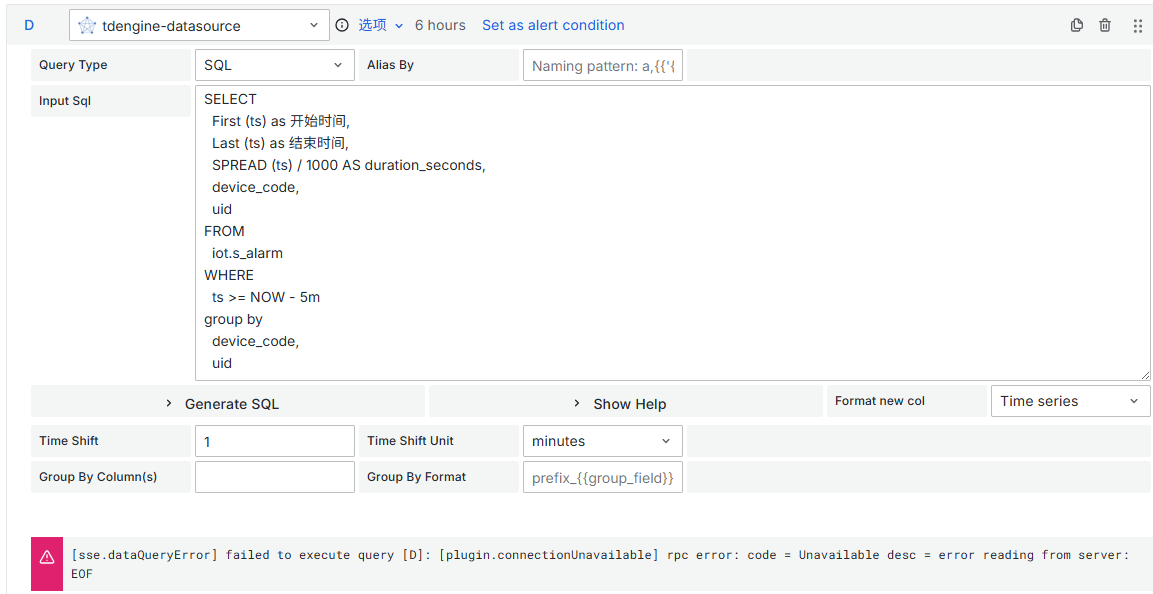Open the Format Time series dropdown
Screen dimensions: 1153x594
pos(1069,401)
